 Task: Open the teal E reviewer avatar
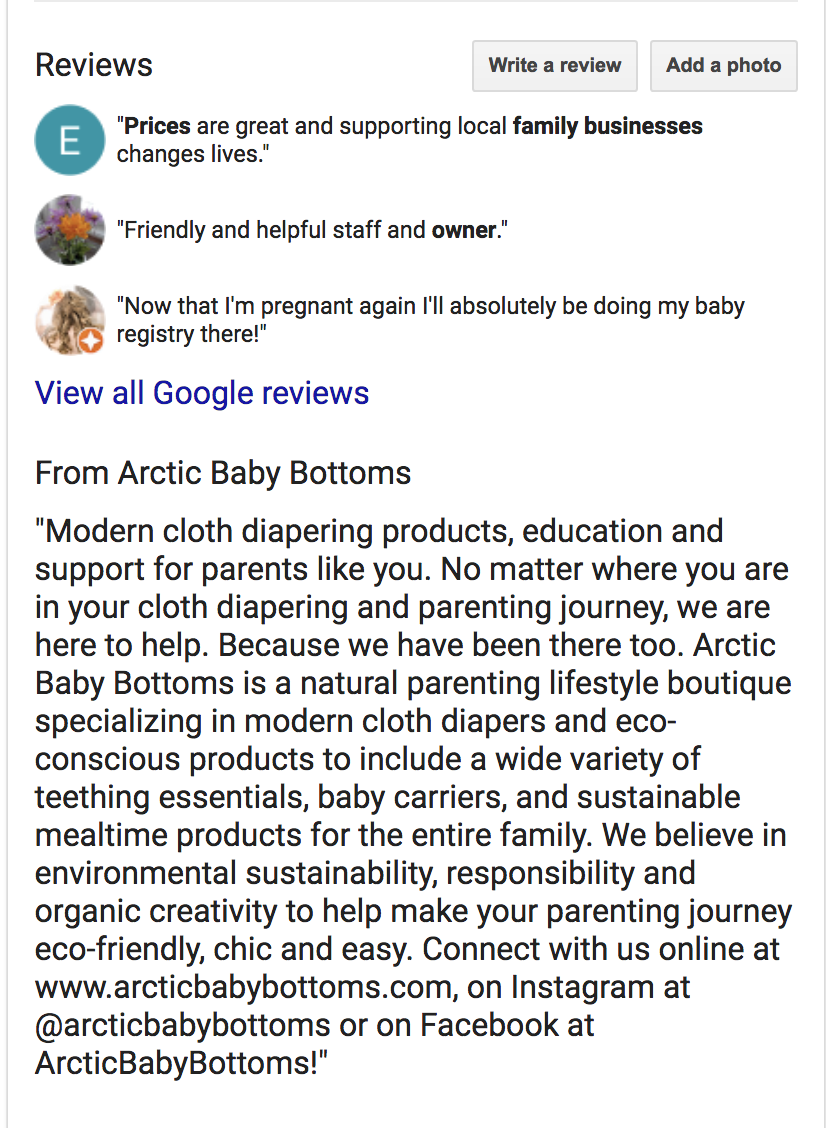point(70,140)
